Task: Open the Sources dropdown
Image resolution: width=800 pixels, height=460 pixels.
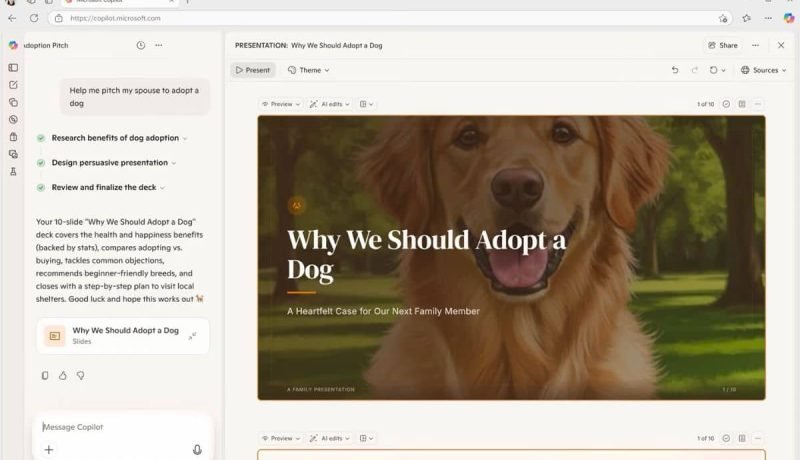Action: (x=763, y=70)
